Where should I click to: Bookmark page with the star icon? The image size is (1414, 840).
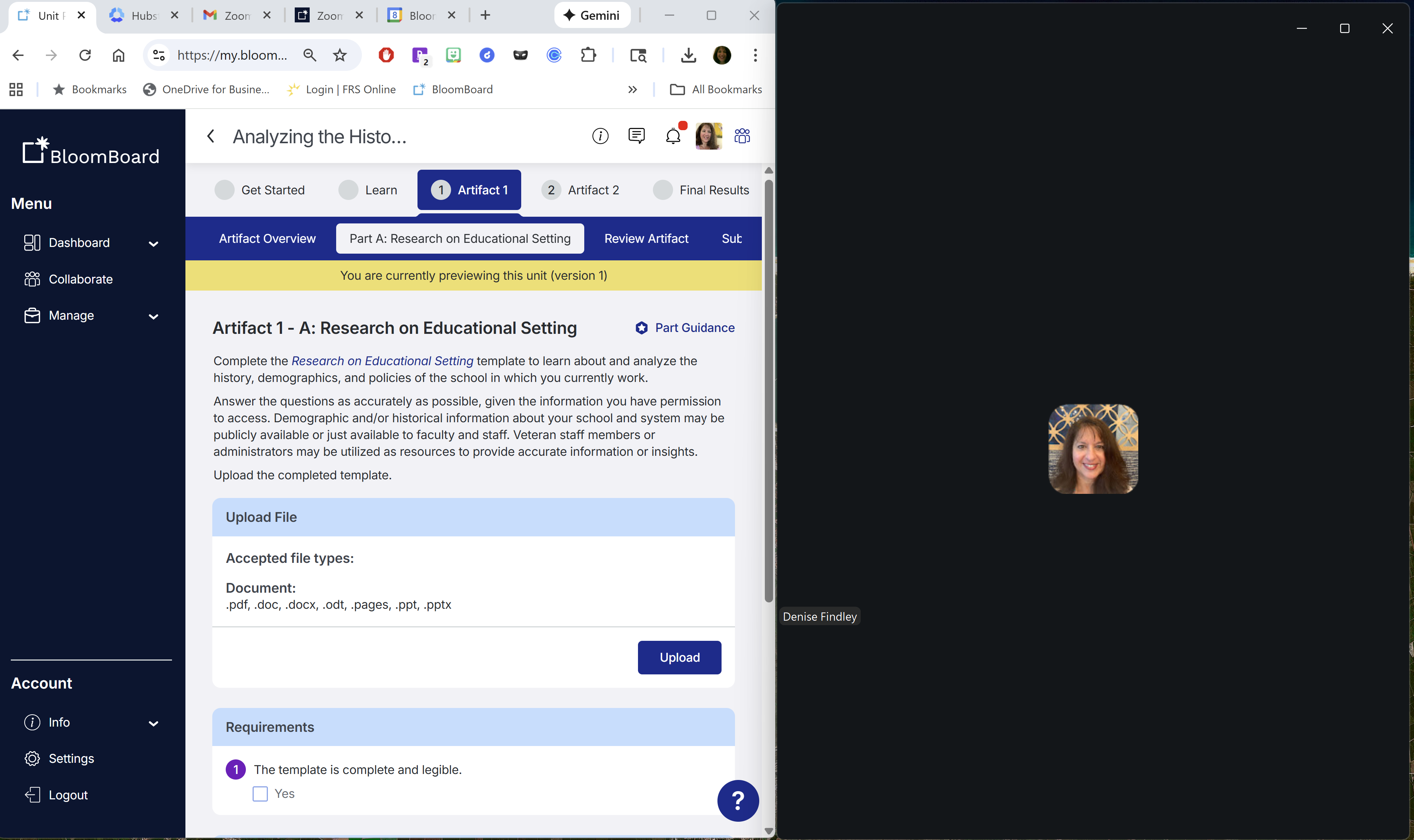(x=340, y=55)
